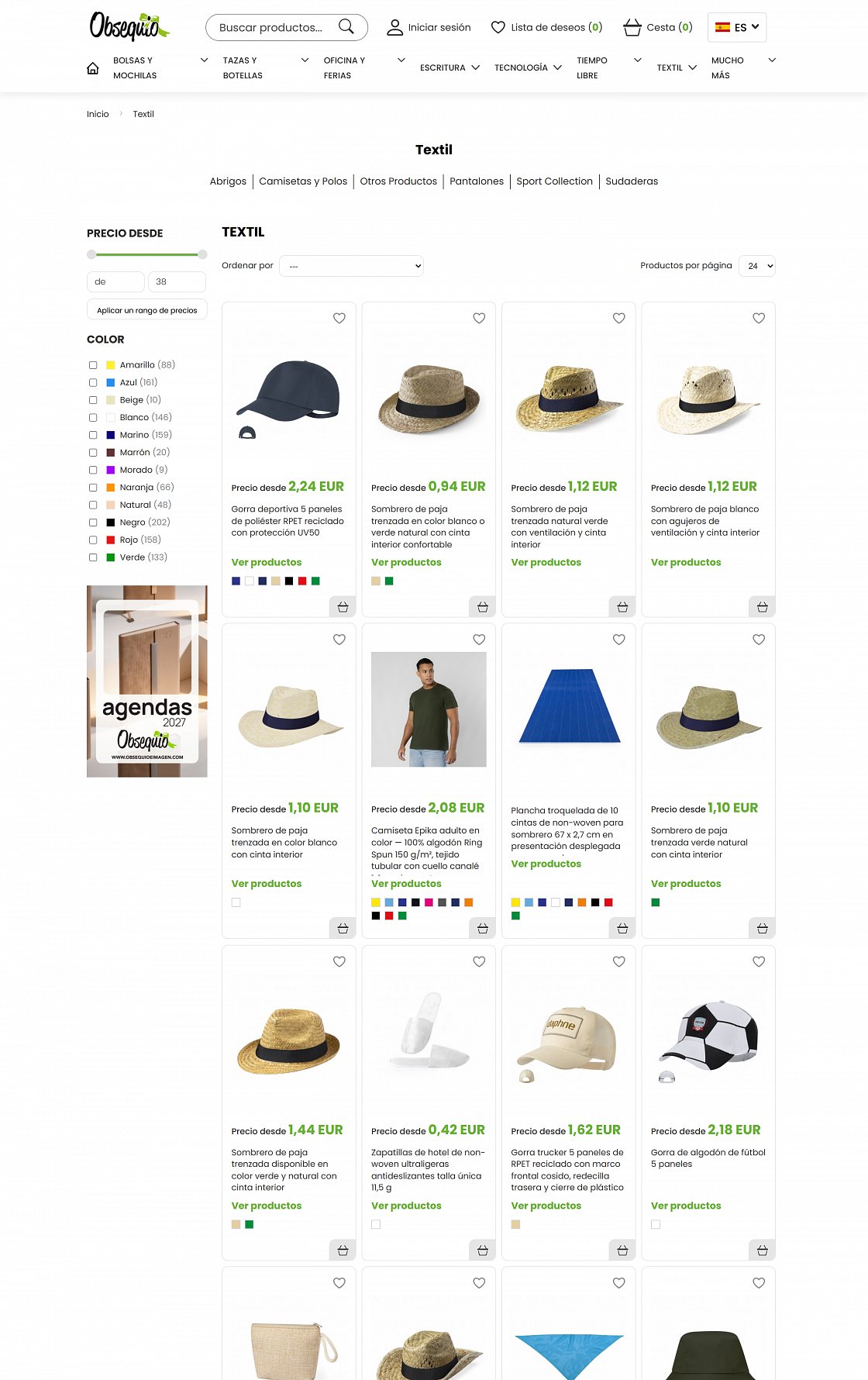Screen dimensions: 868x1380
Task: Add sombrero con ventilación verde to basket
Action: click(622, 607)
